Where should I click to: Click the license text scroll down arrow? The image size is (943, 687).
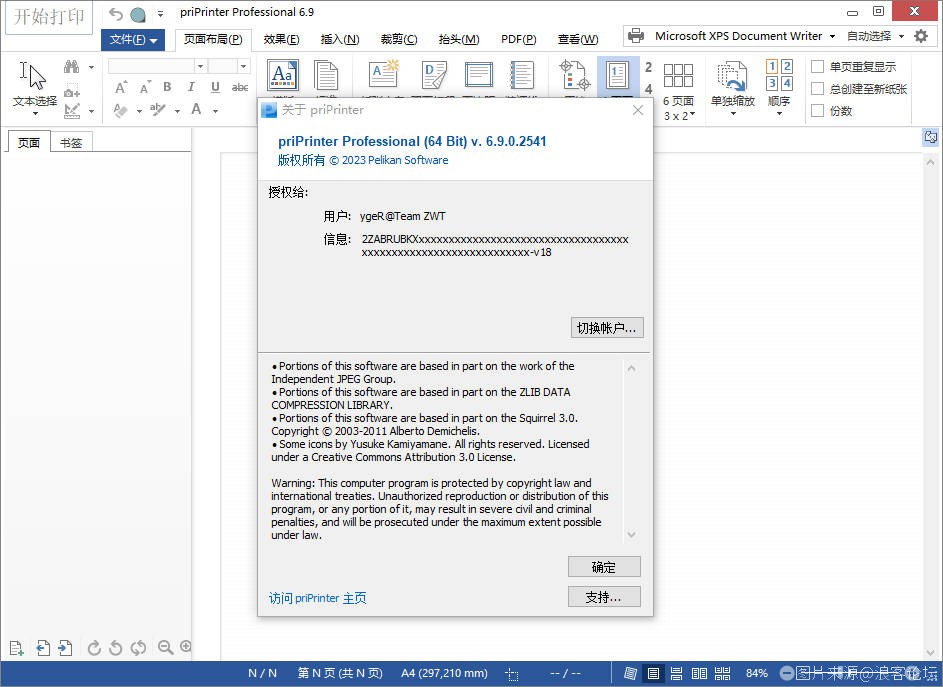pos(631,534)
